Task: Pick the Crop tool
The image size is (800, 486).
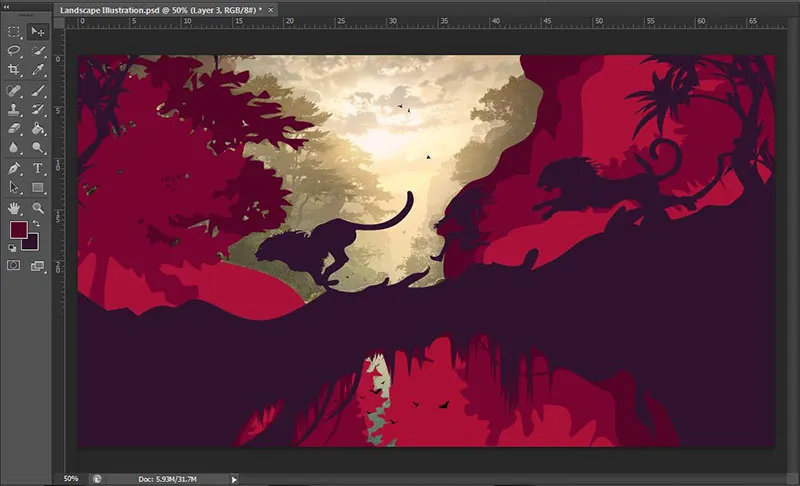Action: 14,70
